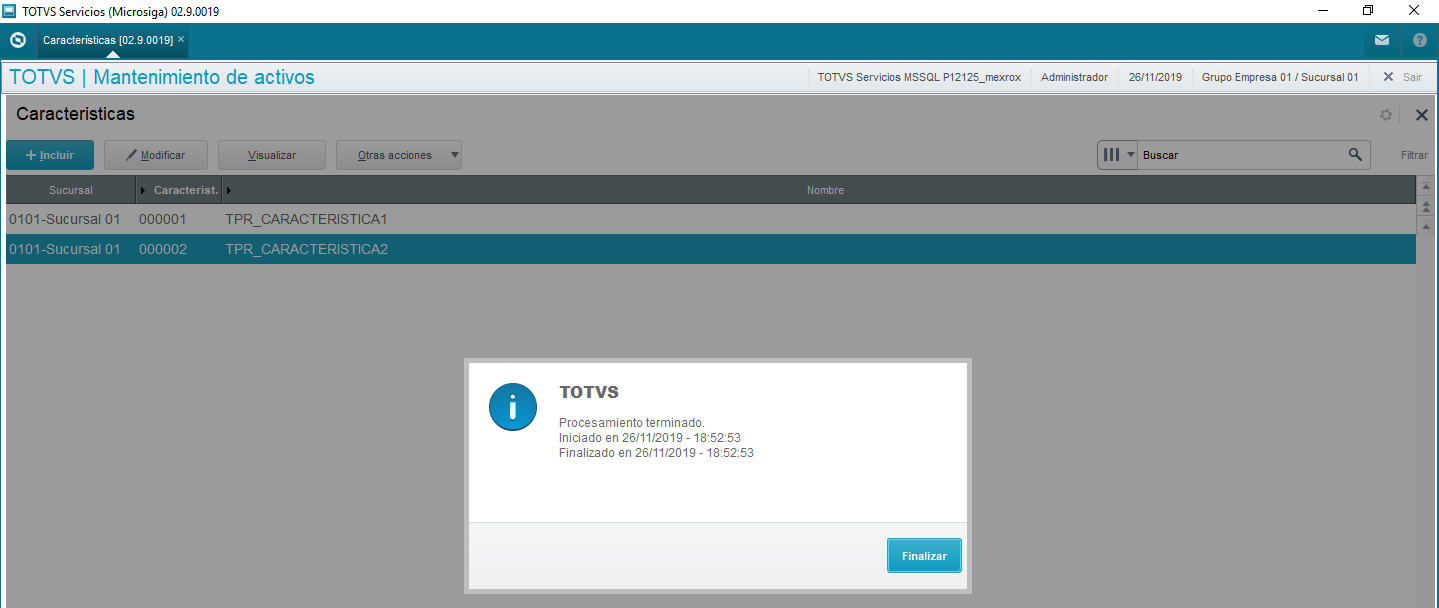This screenshot has height=608, width=1439.
Task: Select the TPR_CARACTERISTICA2 row
Action: (x=711, y=249)
